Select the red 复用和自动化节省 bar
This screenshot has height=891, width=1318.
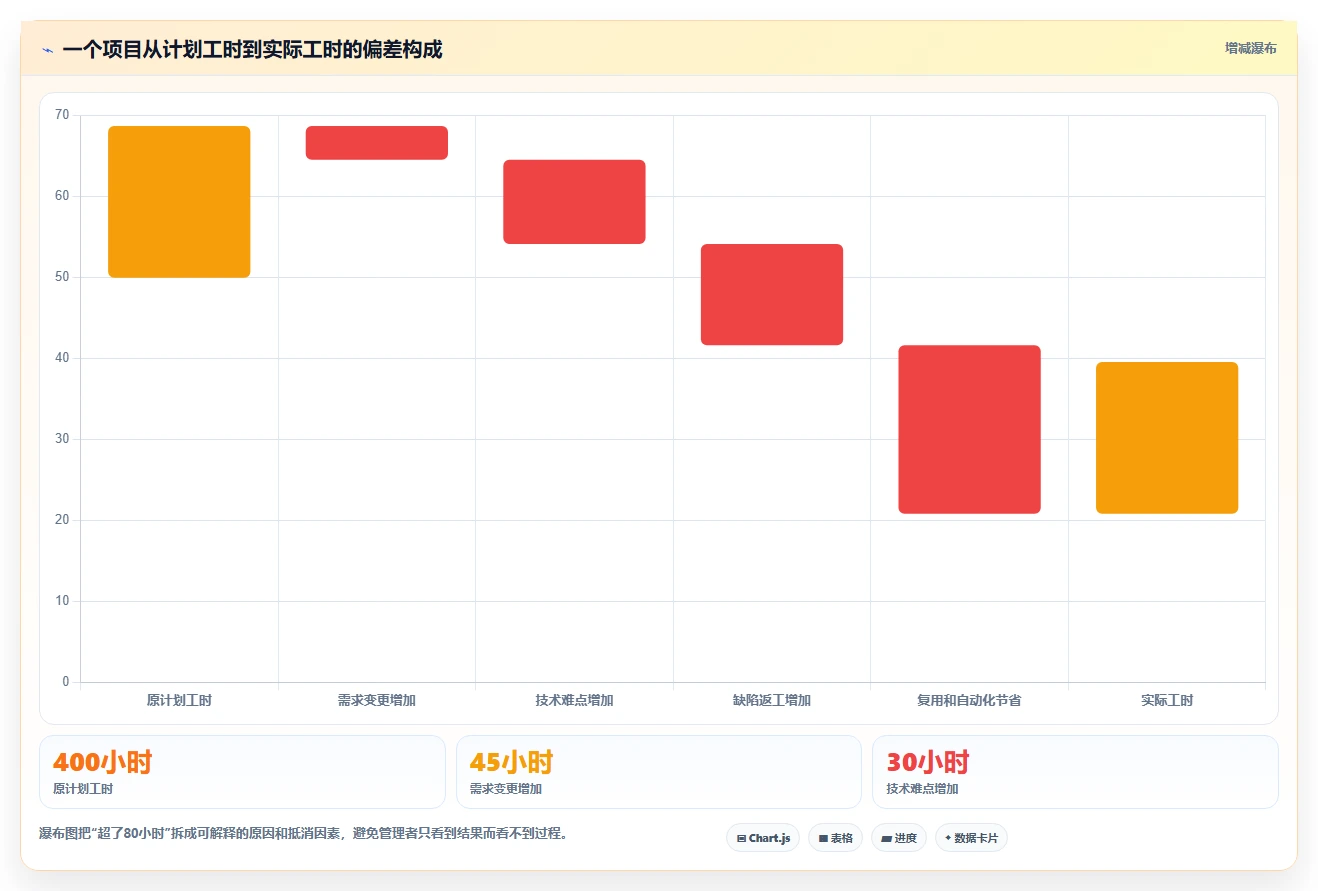tap(969, 430)
